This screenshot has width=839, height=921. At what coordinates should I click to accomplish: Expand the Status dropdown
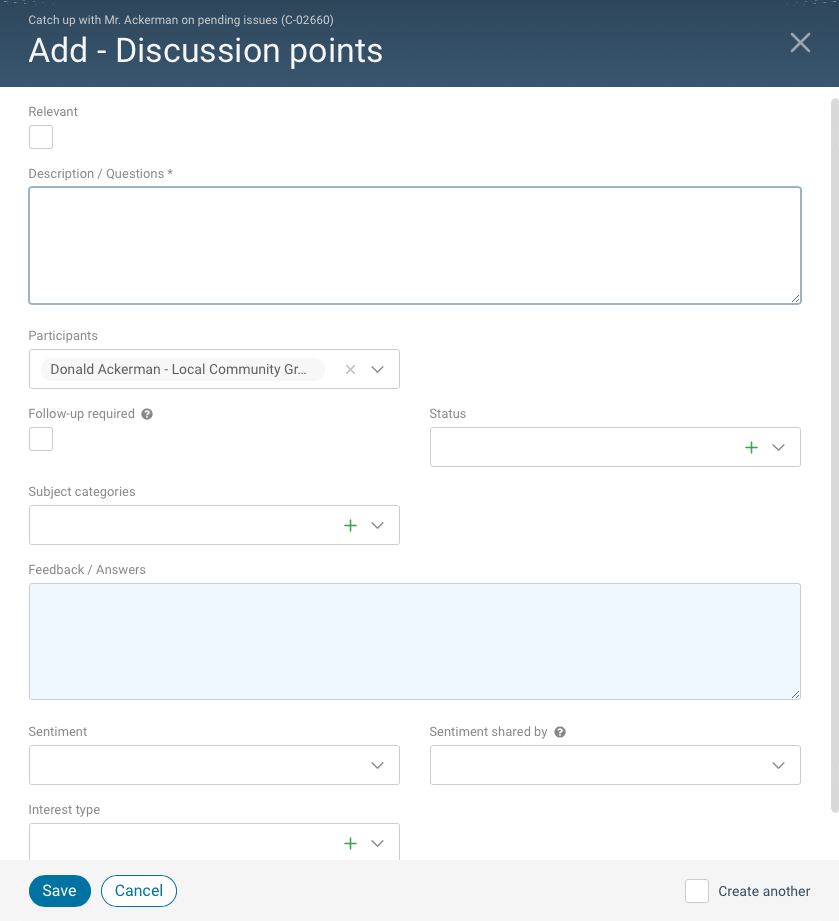coord(778,447)
